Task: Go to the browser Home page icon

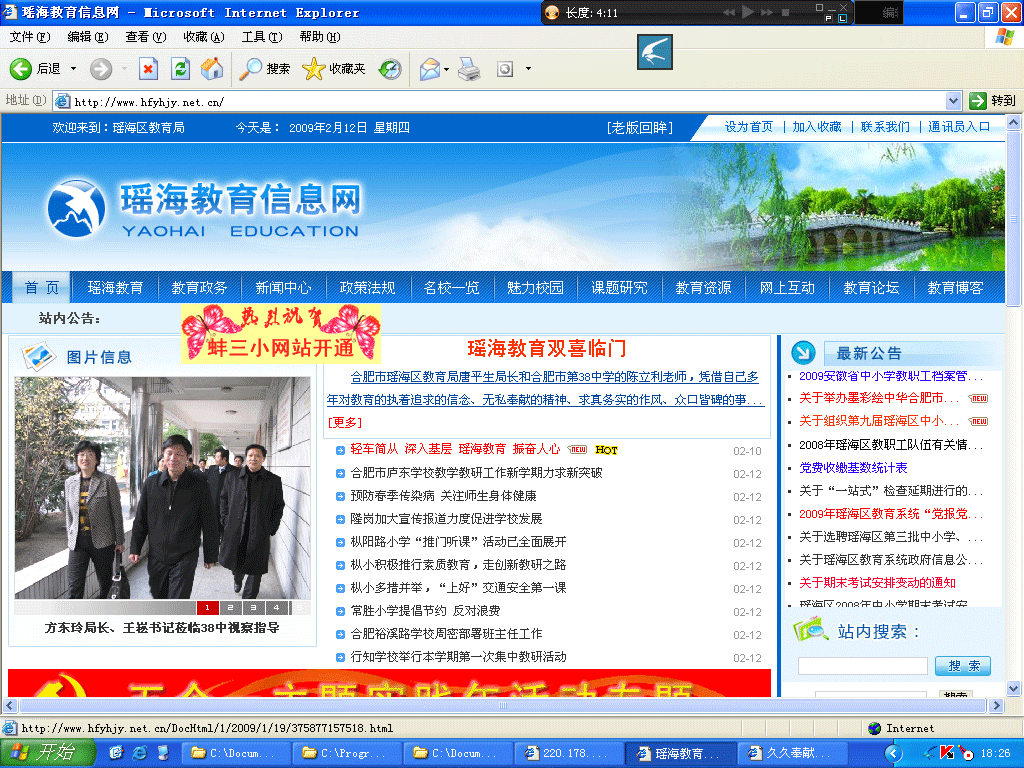Action: point(212,69)
